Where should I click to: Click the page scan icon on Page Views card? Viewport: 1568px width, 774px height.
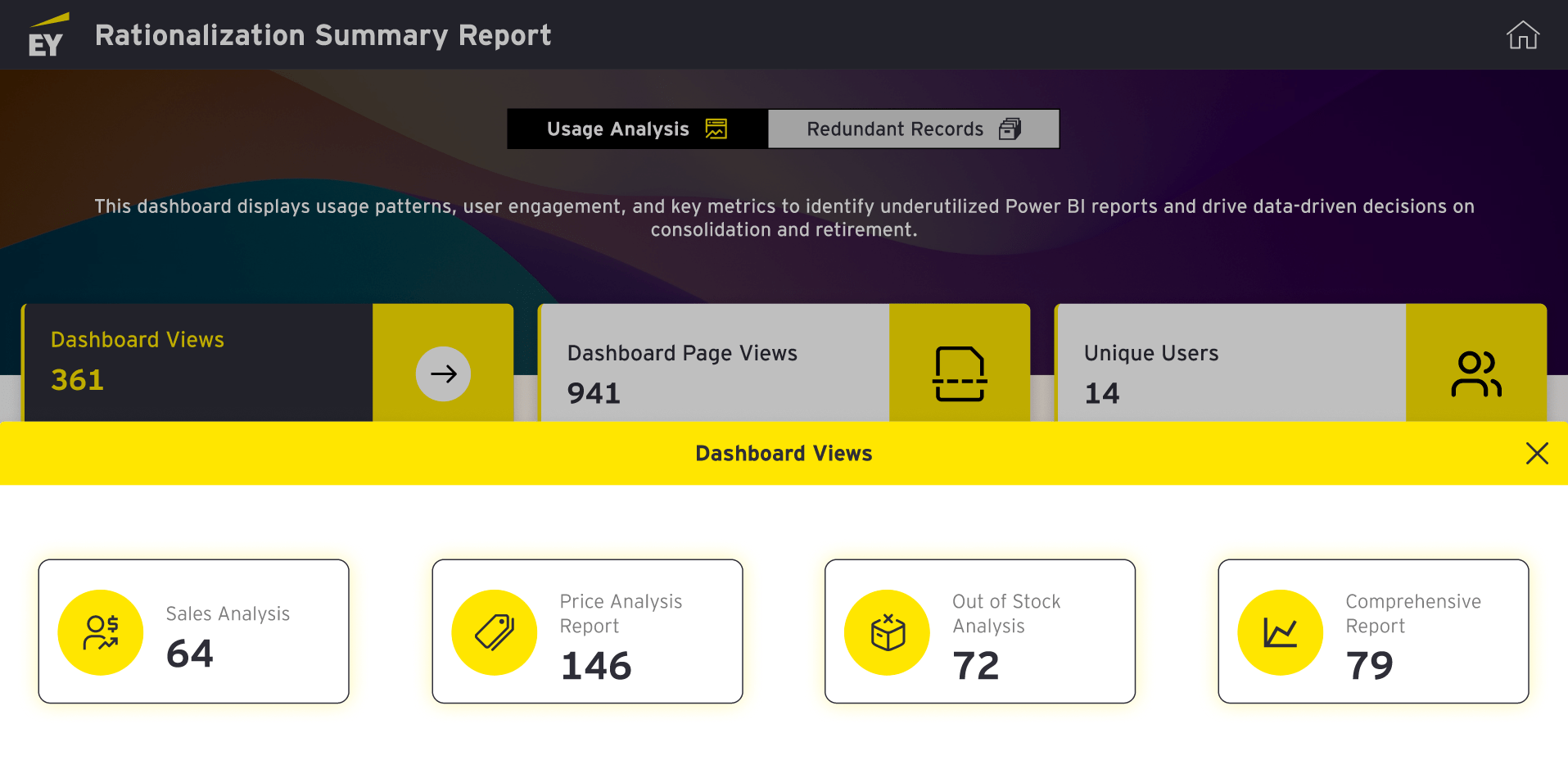pos(959,374)
